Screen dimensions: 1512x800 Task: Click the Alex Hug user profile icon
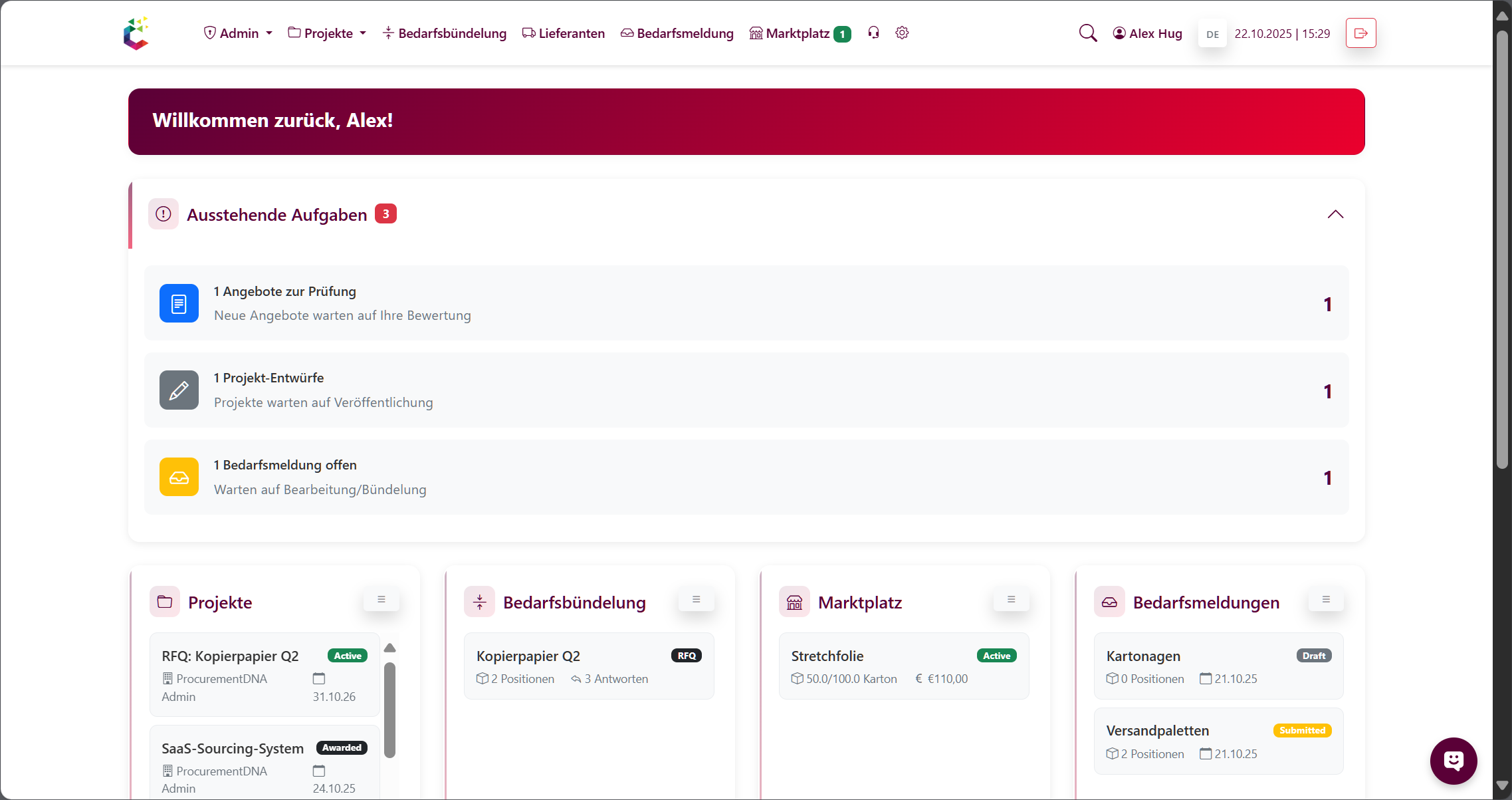[1119, 32]
